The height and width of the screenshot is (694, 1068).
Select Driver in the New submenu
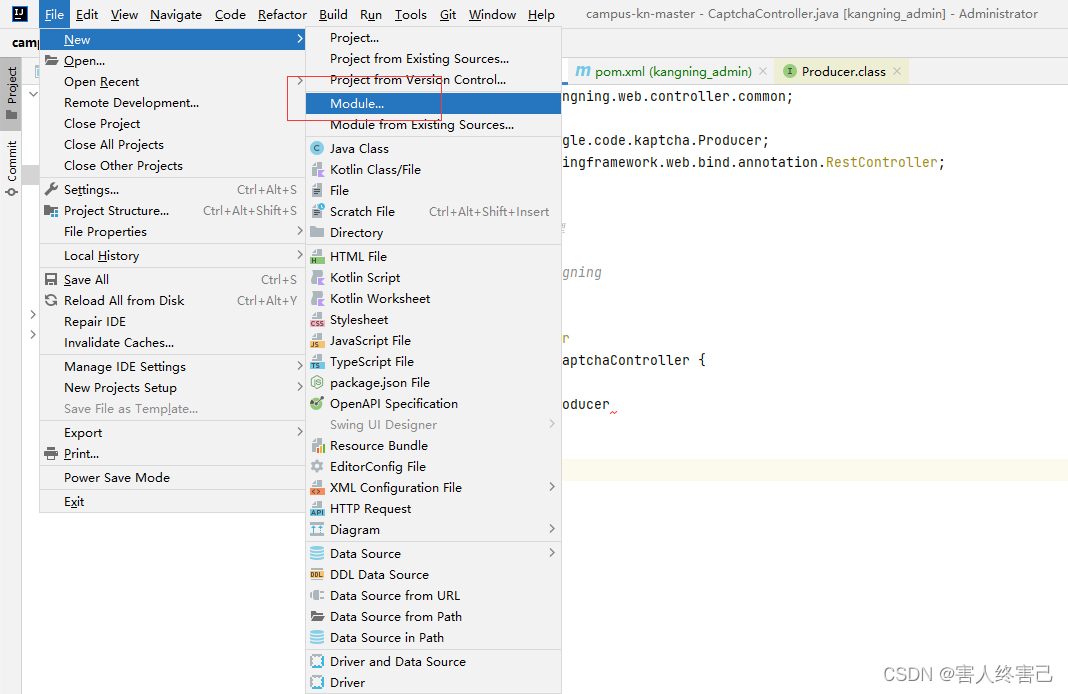(x=433, y=682)
